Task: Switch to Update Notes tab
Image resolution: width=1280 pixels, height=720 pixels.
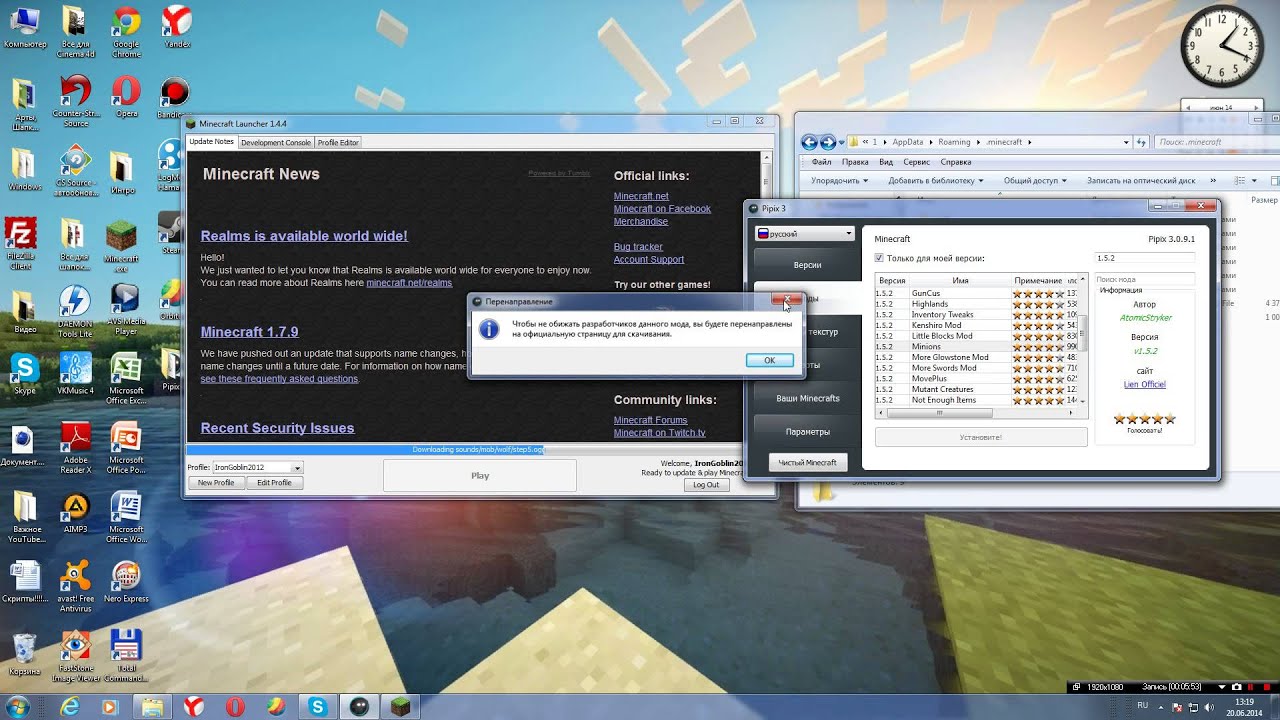Action: [211, 142]
